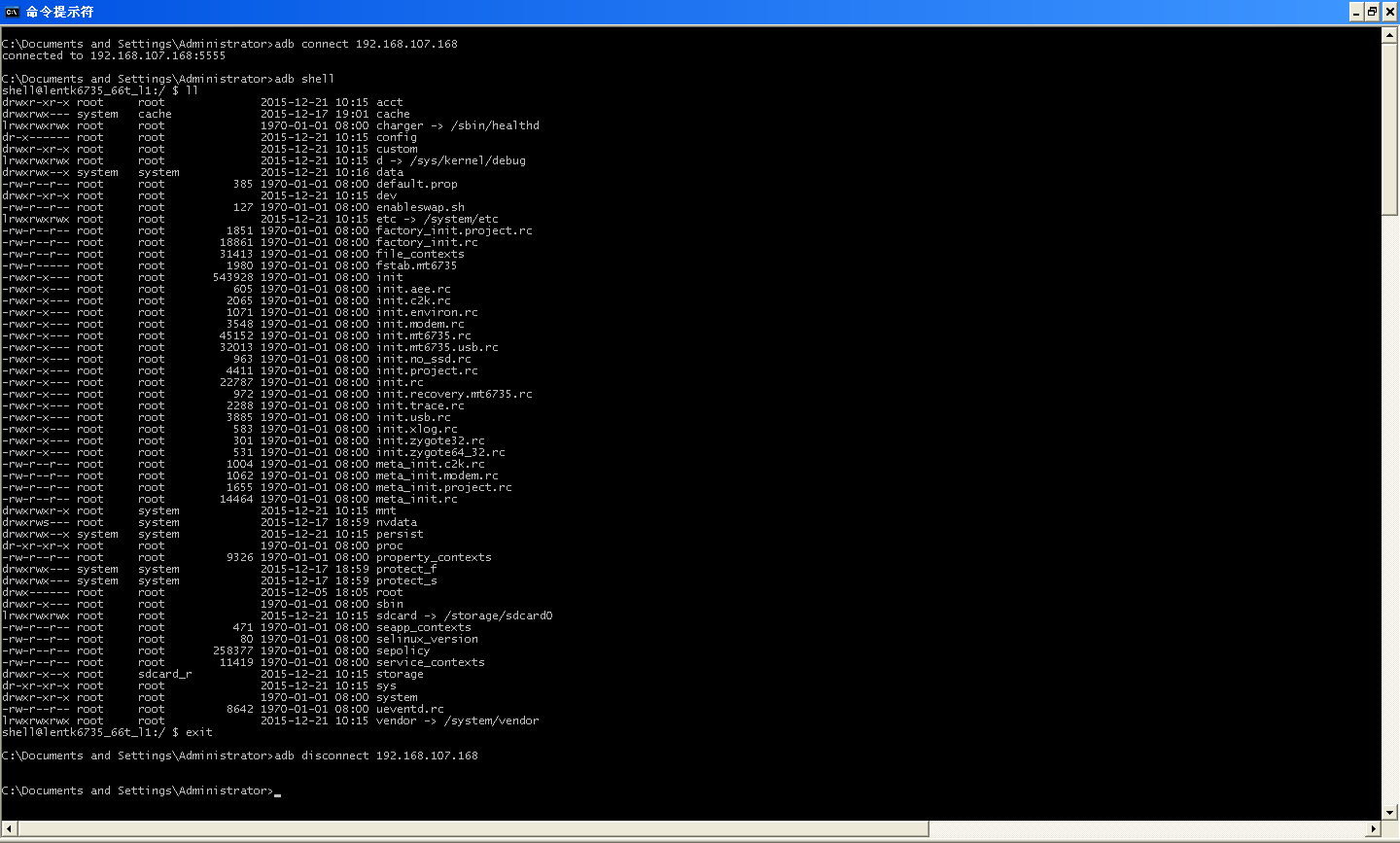Click the 'init.modem.rc' file name
This screenshot has height=843, width=1400.
click(x=420, y=324)
